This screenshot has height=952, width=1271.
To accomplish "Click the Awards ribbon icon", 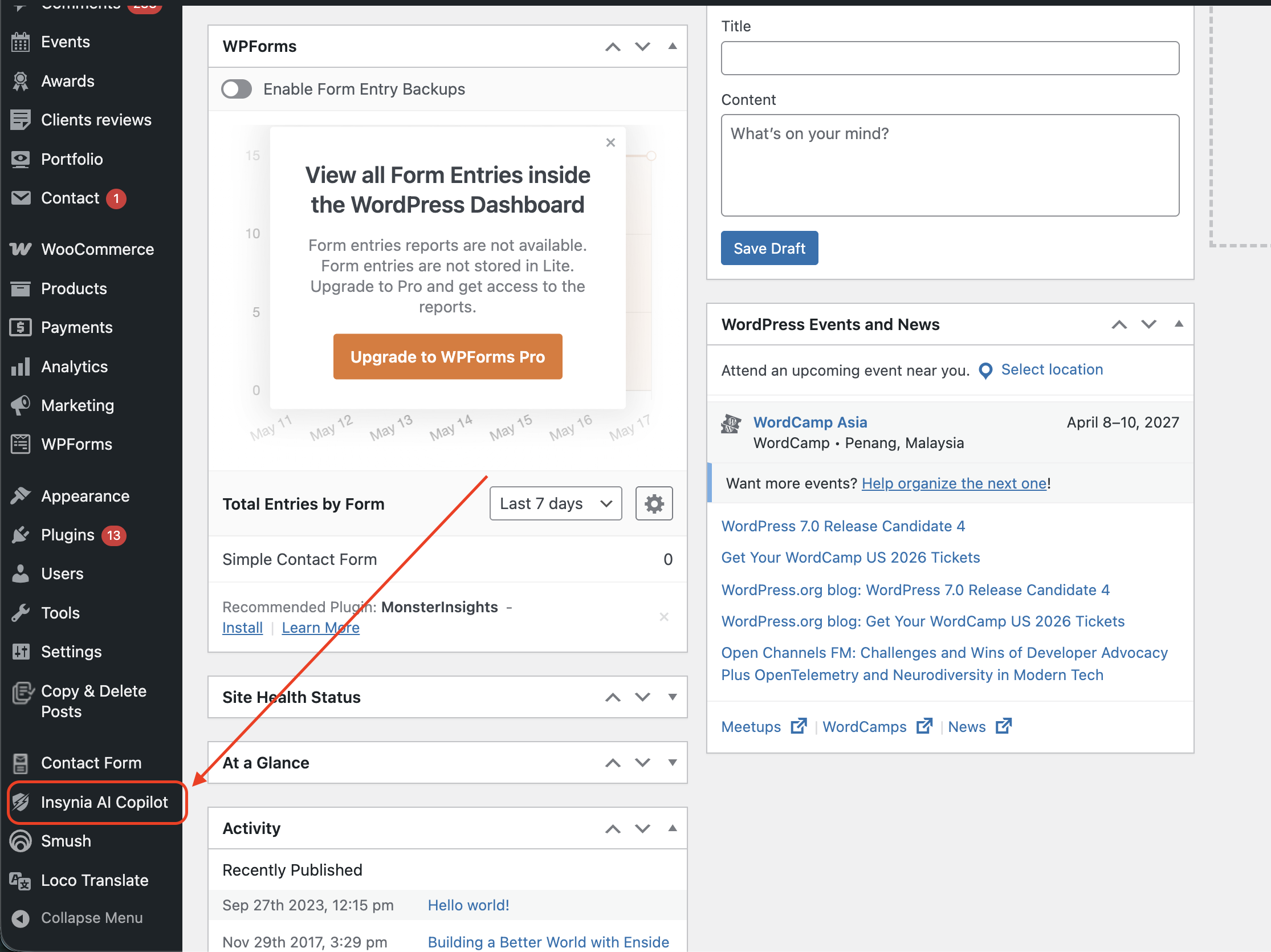I will coord(21,81).
